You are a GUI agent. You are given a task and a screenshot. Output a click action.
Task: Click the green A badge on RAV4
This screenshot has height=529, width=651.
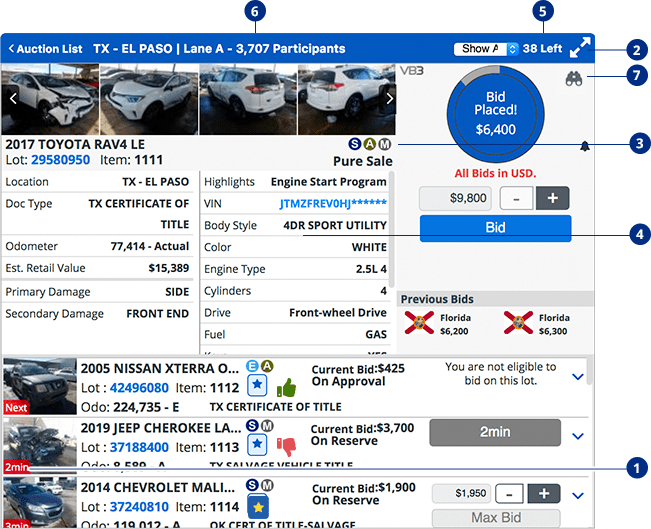[x=370, y=144]
